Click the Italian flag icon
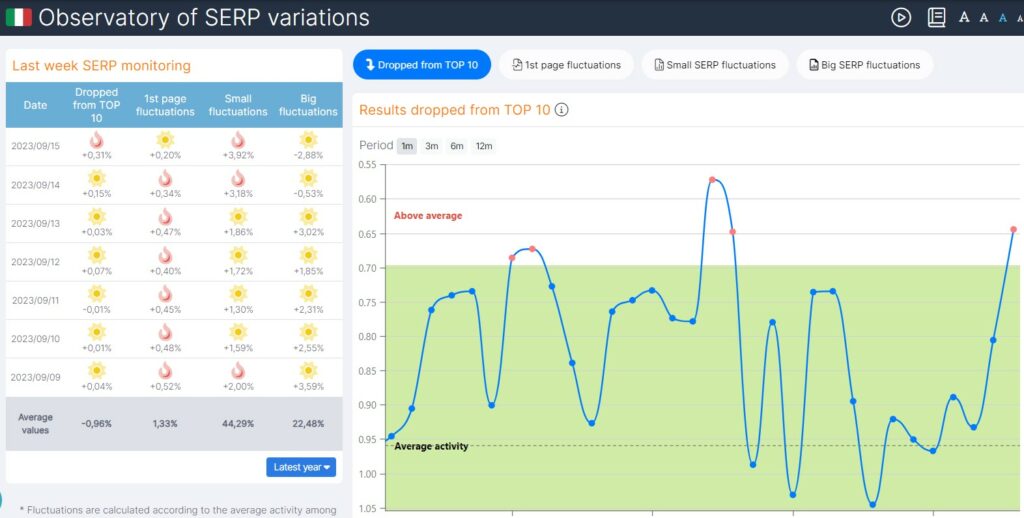The image size is (1024, 518). (x=18, y=17)
